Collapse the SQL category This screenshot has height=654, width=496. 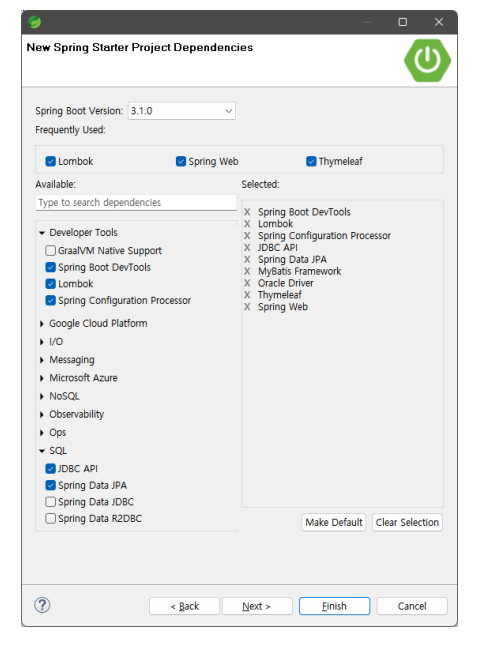42,451
